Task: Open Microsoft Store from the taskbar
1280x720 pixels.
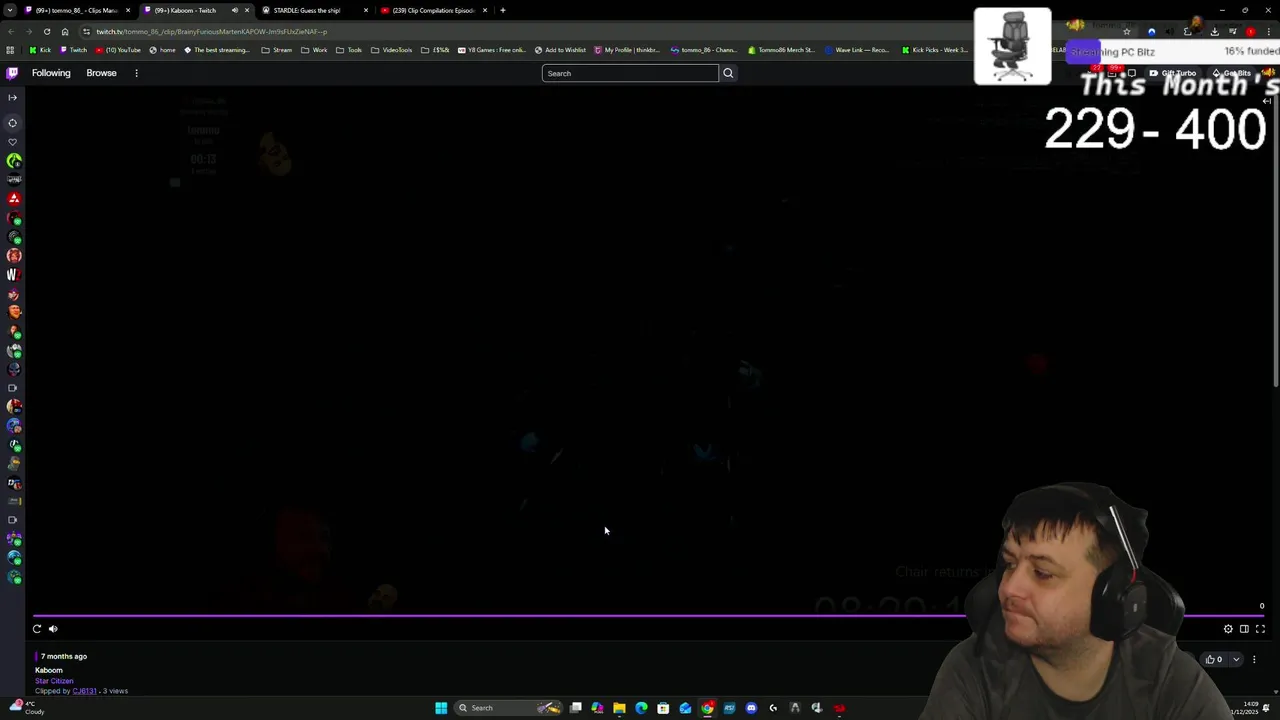Action: pyautogui.click(x=663, y=708)
